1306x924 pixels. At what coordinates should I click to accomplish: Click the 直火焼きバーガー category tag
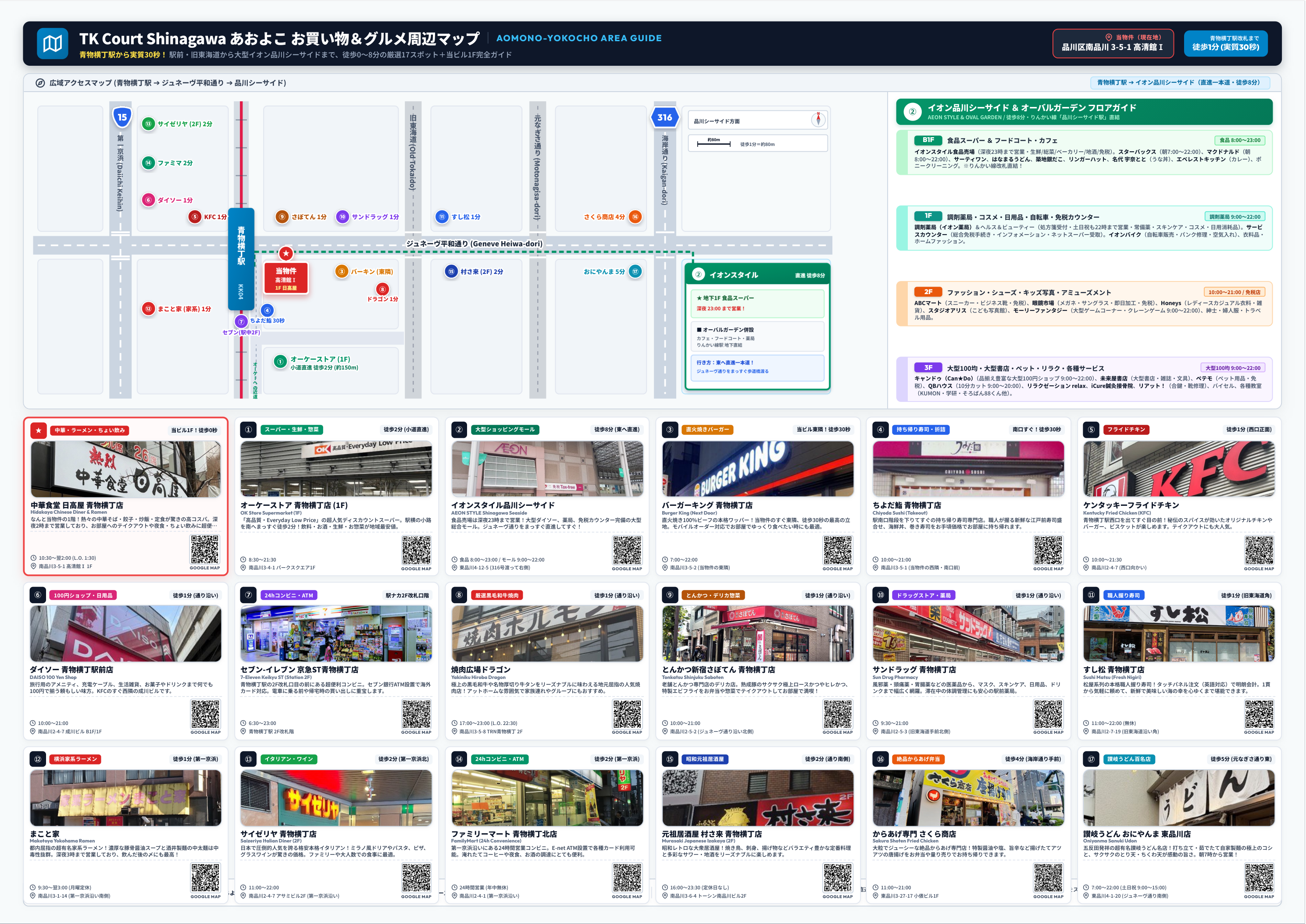tap(707, 430)
